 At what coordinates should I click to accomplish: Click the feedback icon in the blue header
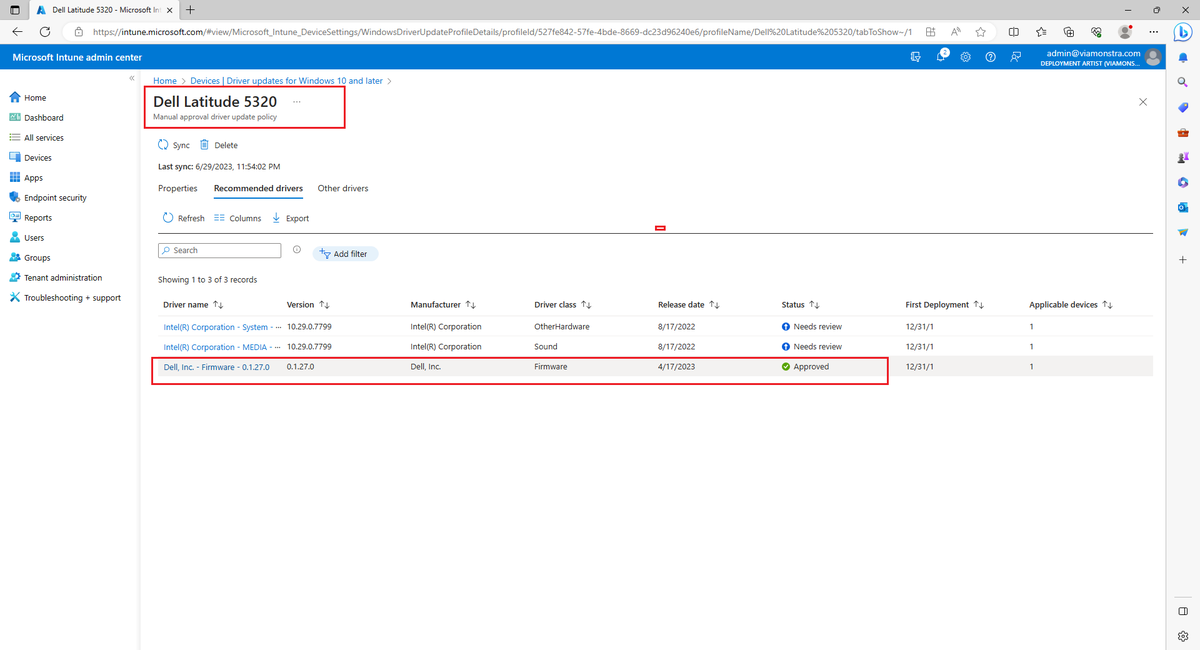coord(1015,57)
